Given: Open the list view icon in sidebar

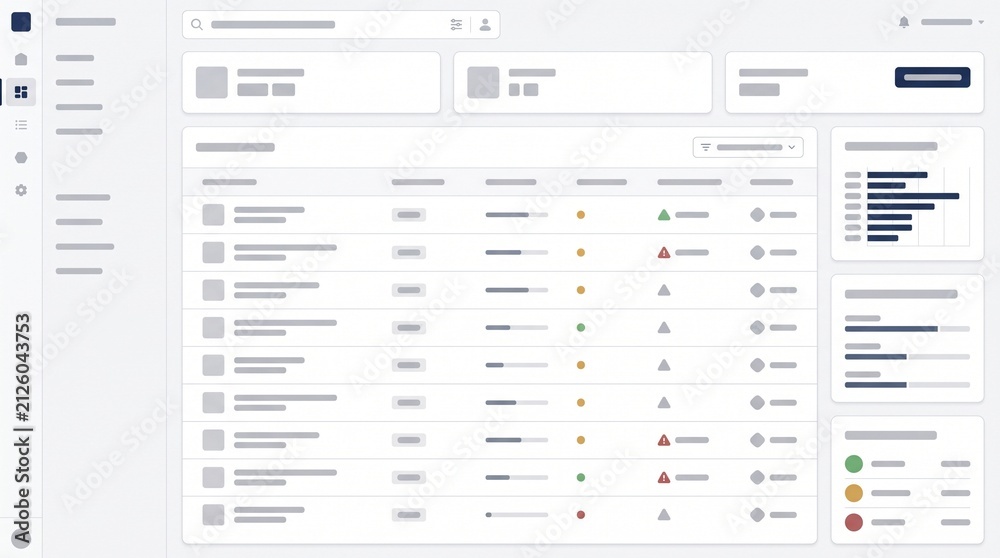Looking at the screenshot, I should [21, 125].
